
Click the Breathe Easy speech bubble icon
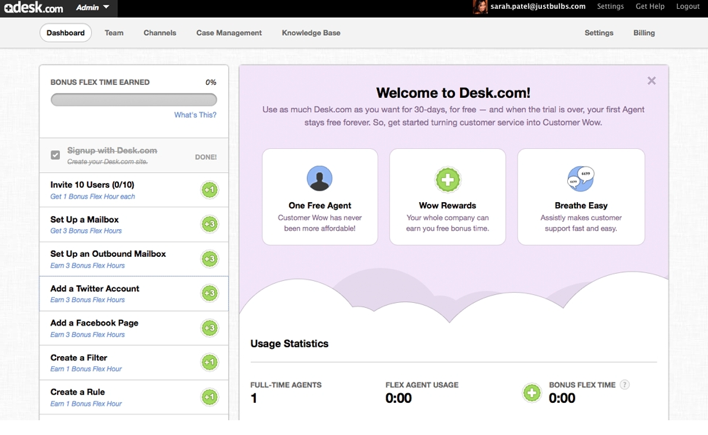[x=580, y=179]
